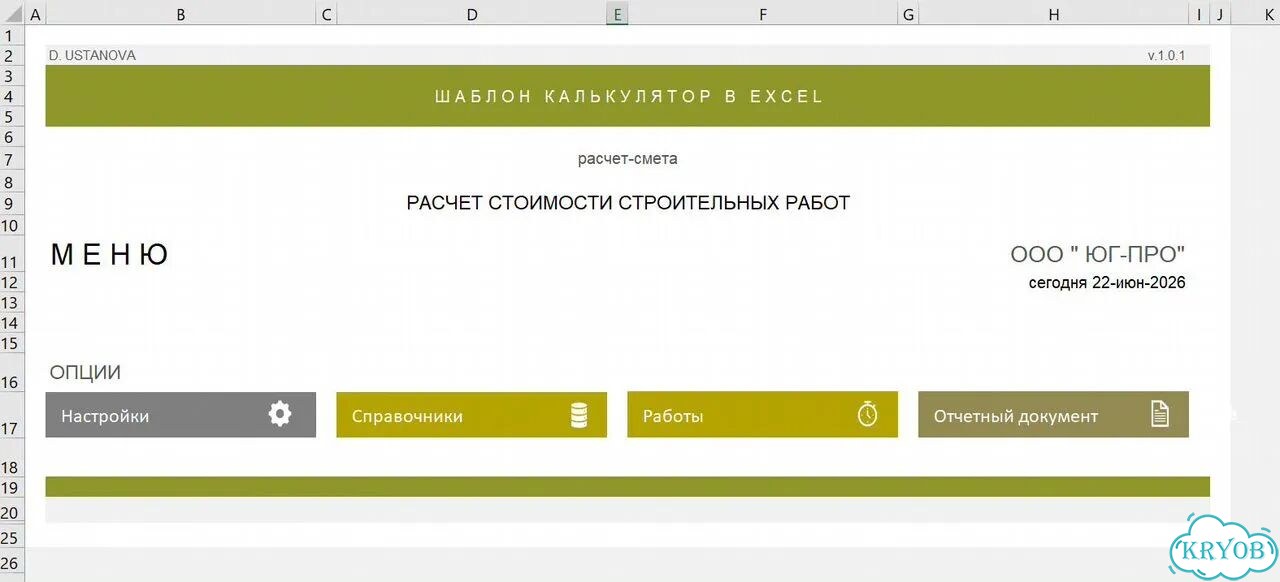Select row 17 header

click(x=10, y=428)
